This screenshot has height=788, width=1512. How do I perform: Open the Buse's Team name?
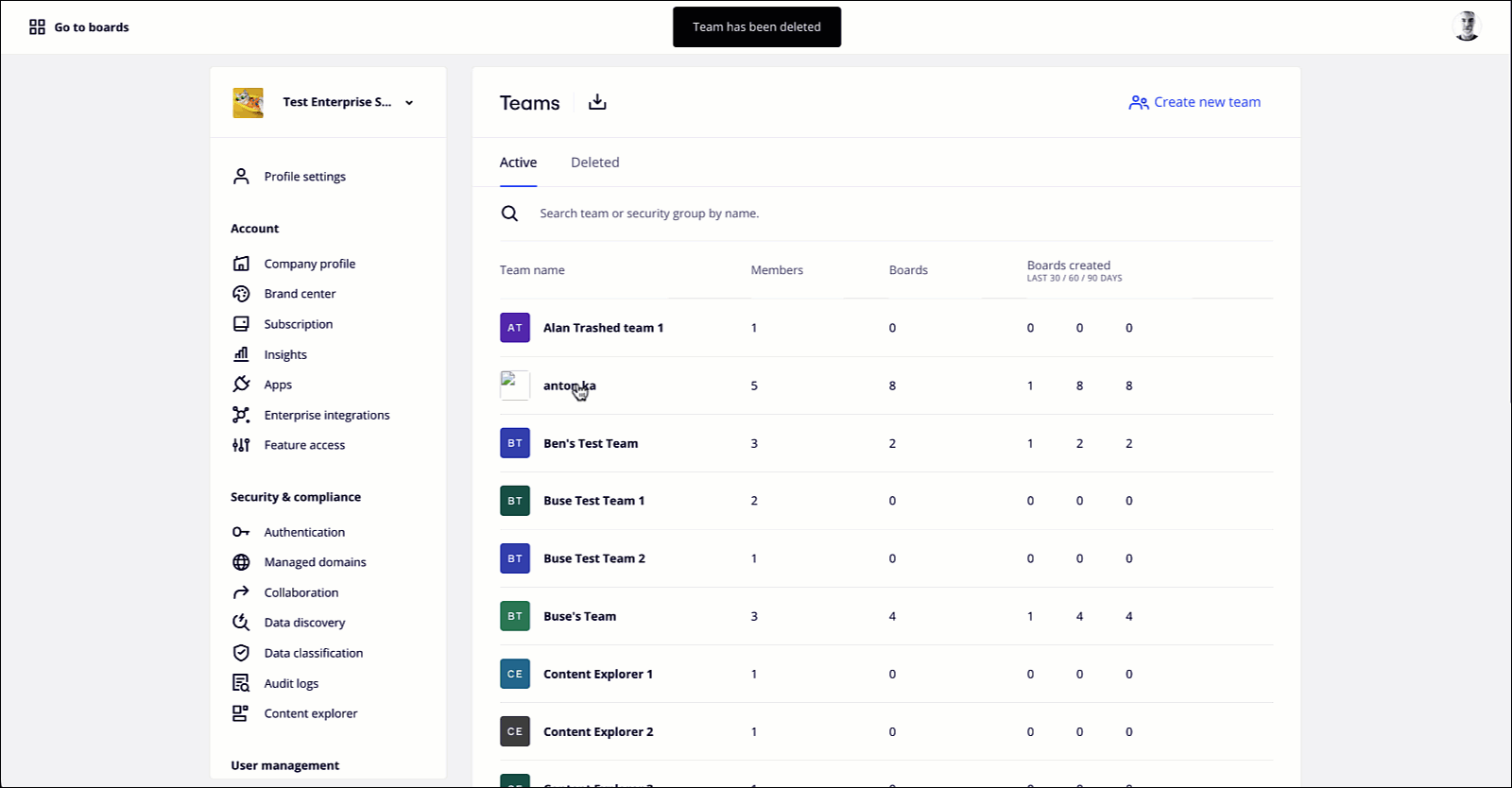[x=579, y=616]
